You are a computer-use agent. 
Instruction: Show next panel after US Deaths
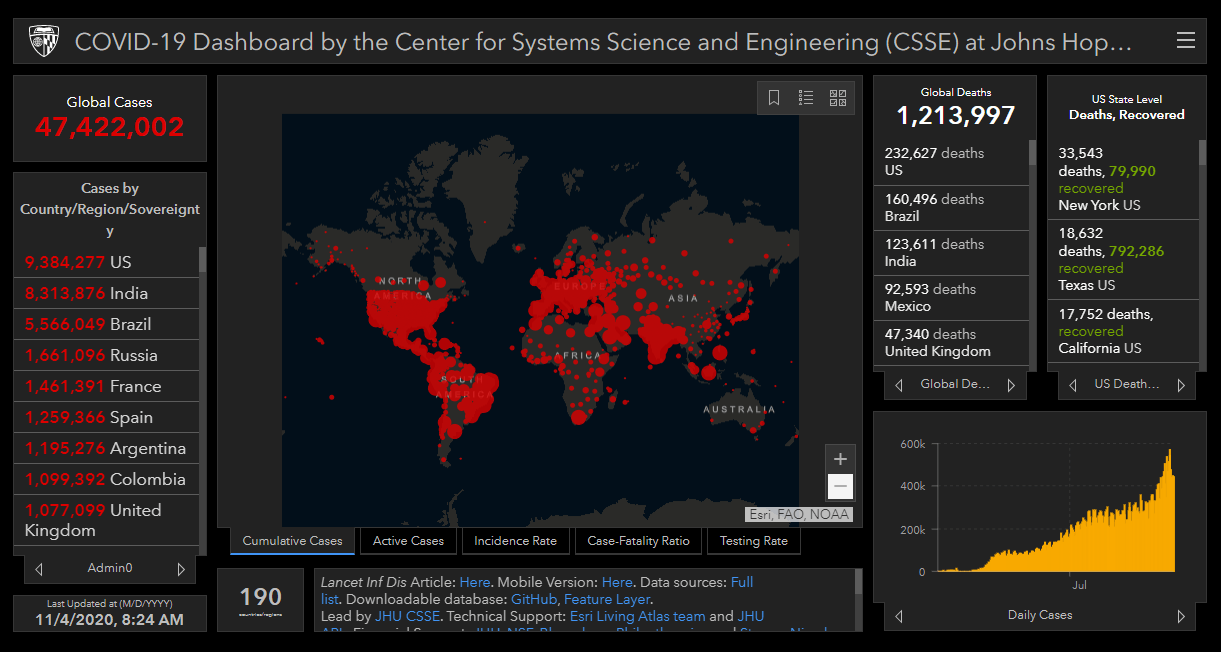coord(1181,385)
